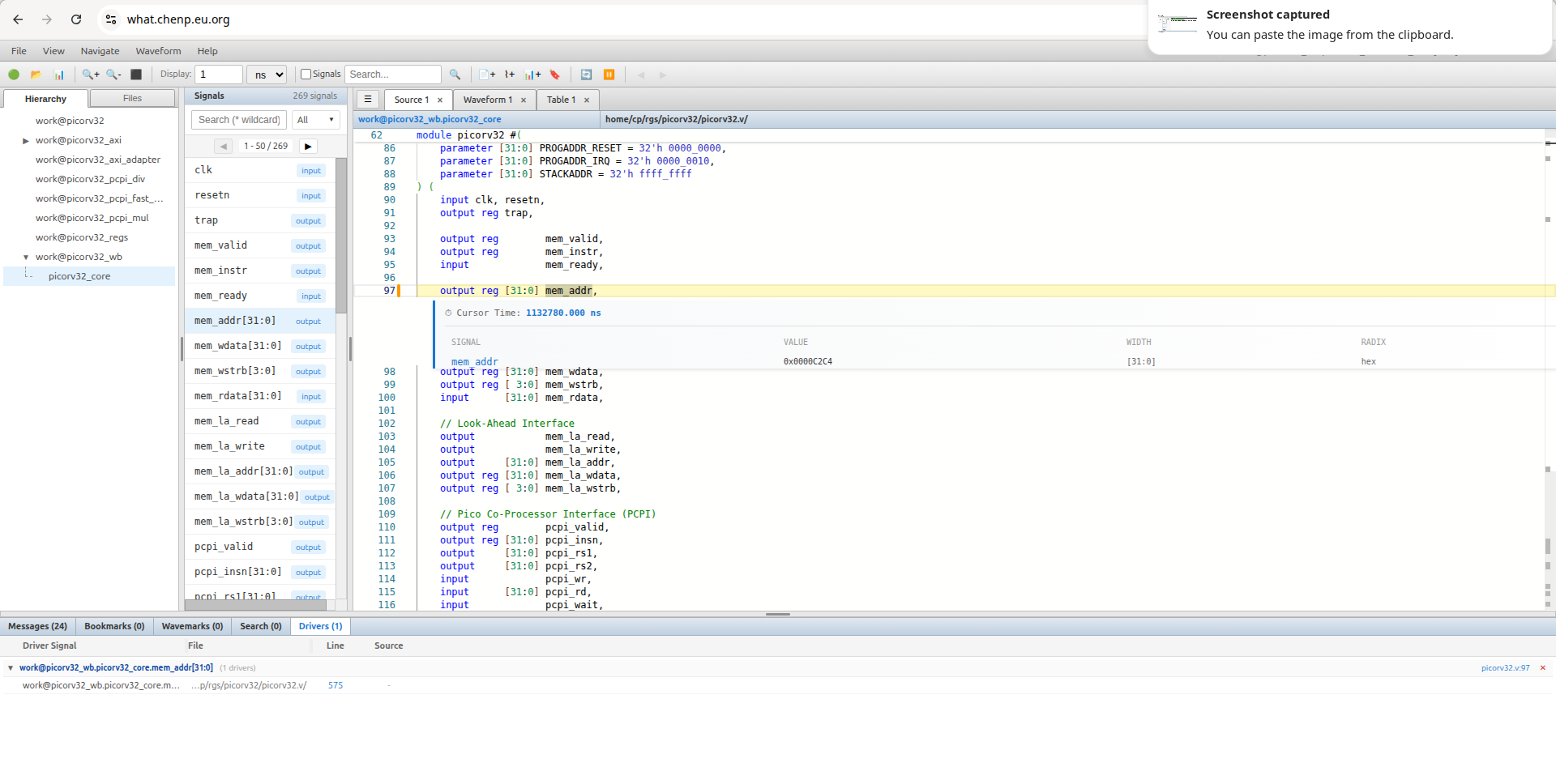This screenshot has height=784, width=1556.
Task: Click the red bookmark icon in toolbar
Action: 555,75
